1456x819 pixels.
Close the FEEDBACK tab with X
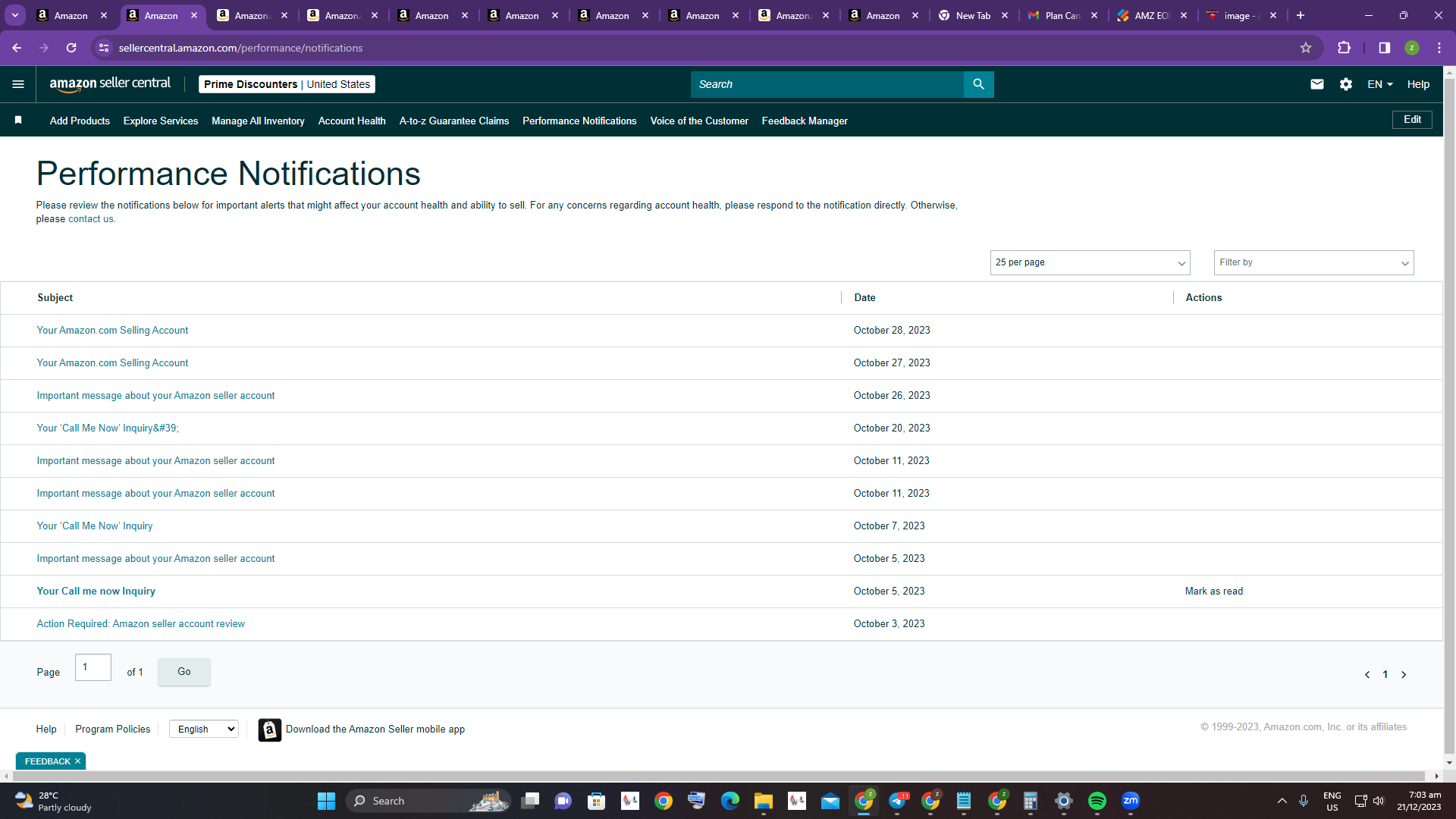coord(77,761)
